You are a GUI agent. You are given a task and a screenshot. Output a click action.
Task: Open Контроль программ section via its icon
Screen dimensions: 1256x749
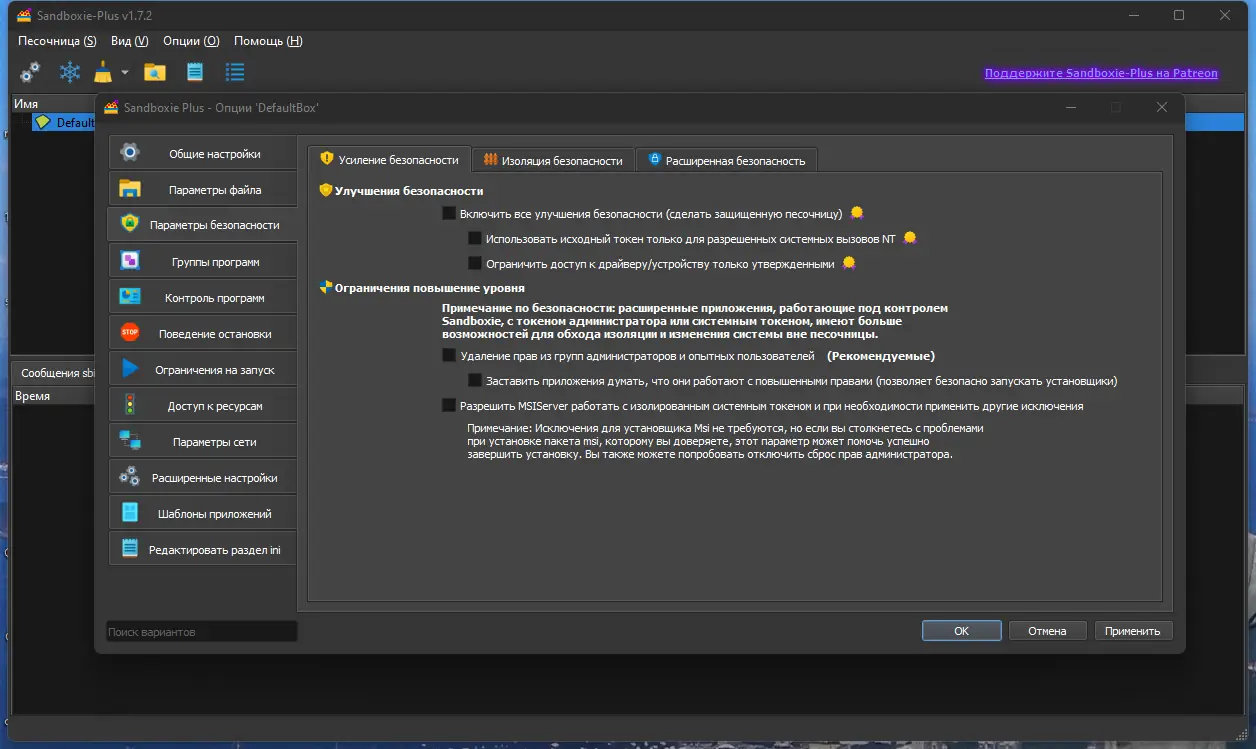coord(130,297)
